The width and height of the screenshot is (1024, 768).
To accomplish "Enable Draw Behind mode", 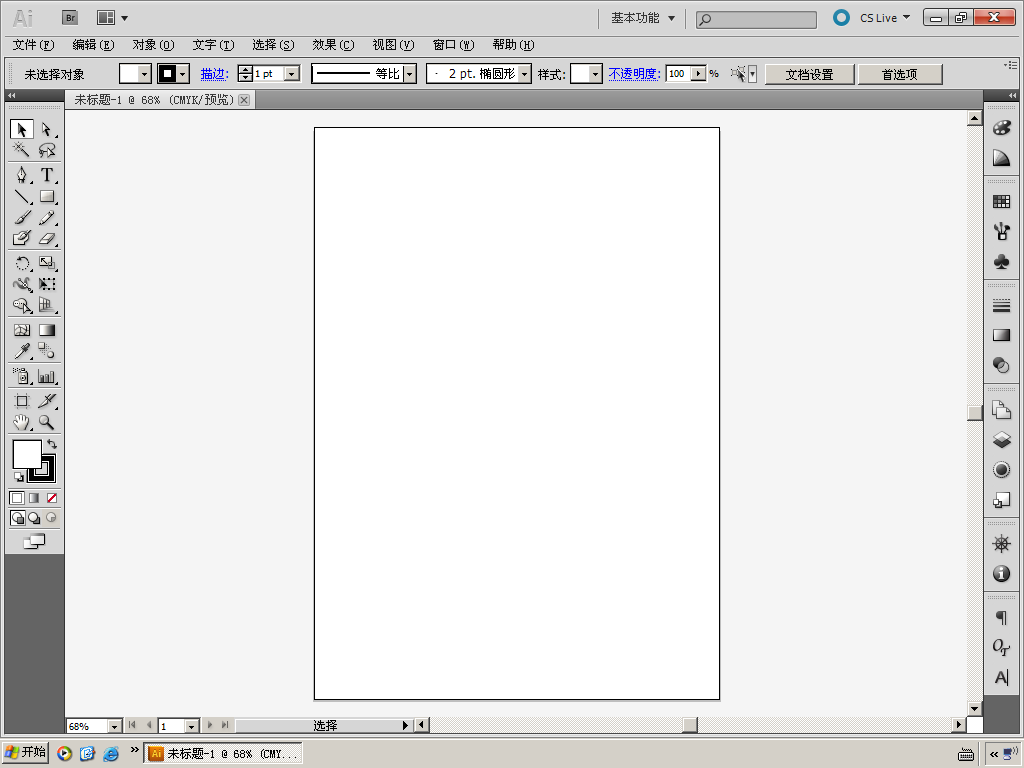I will pos(34,518).
